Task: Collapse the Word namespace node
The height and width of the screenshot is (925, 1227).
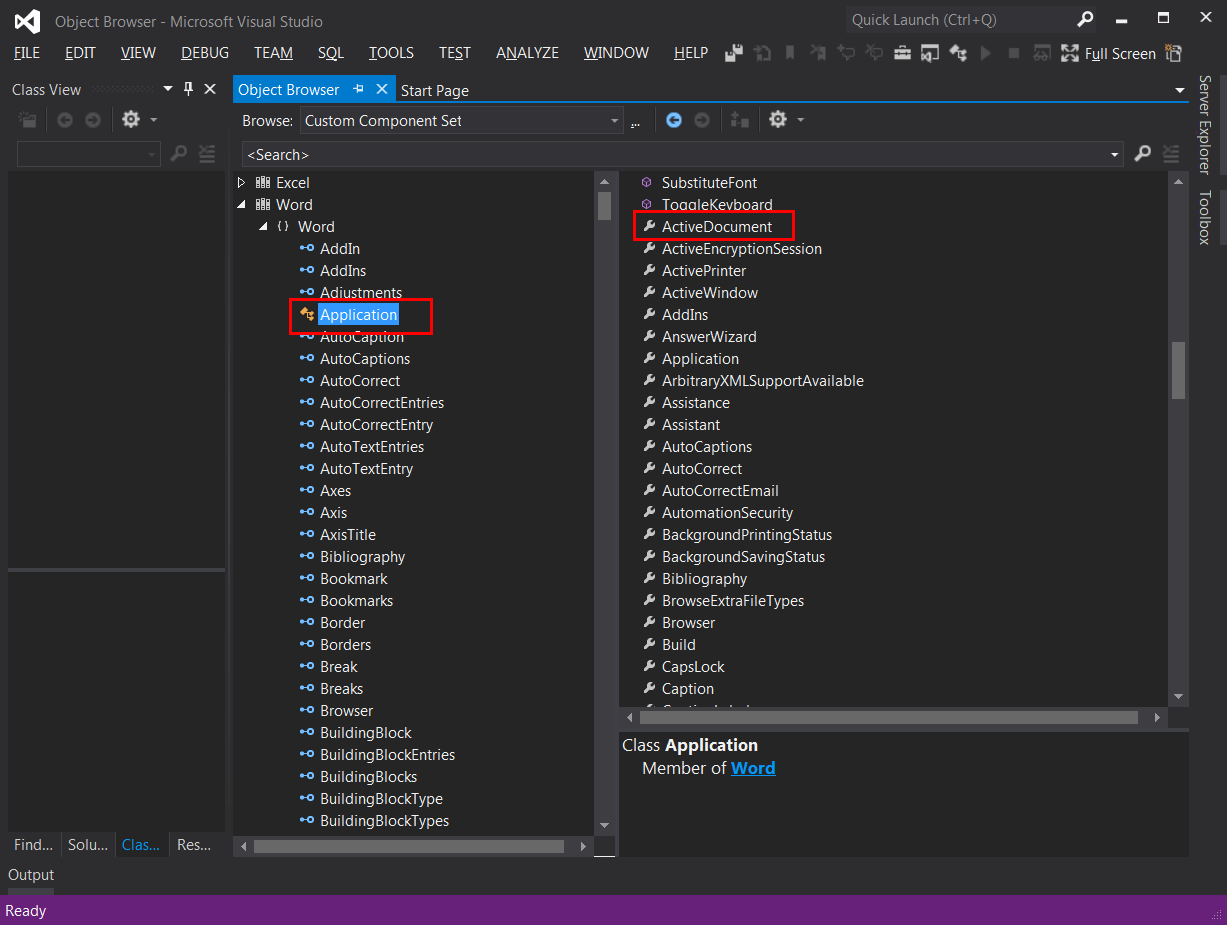Action: click(263, 226)
